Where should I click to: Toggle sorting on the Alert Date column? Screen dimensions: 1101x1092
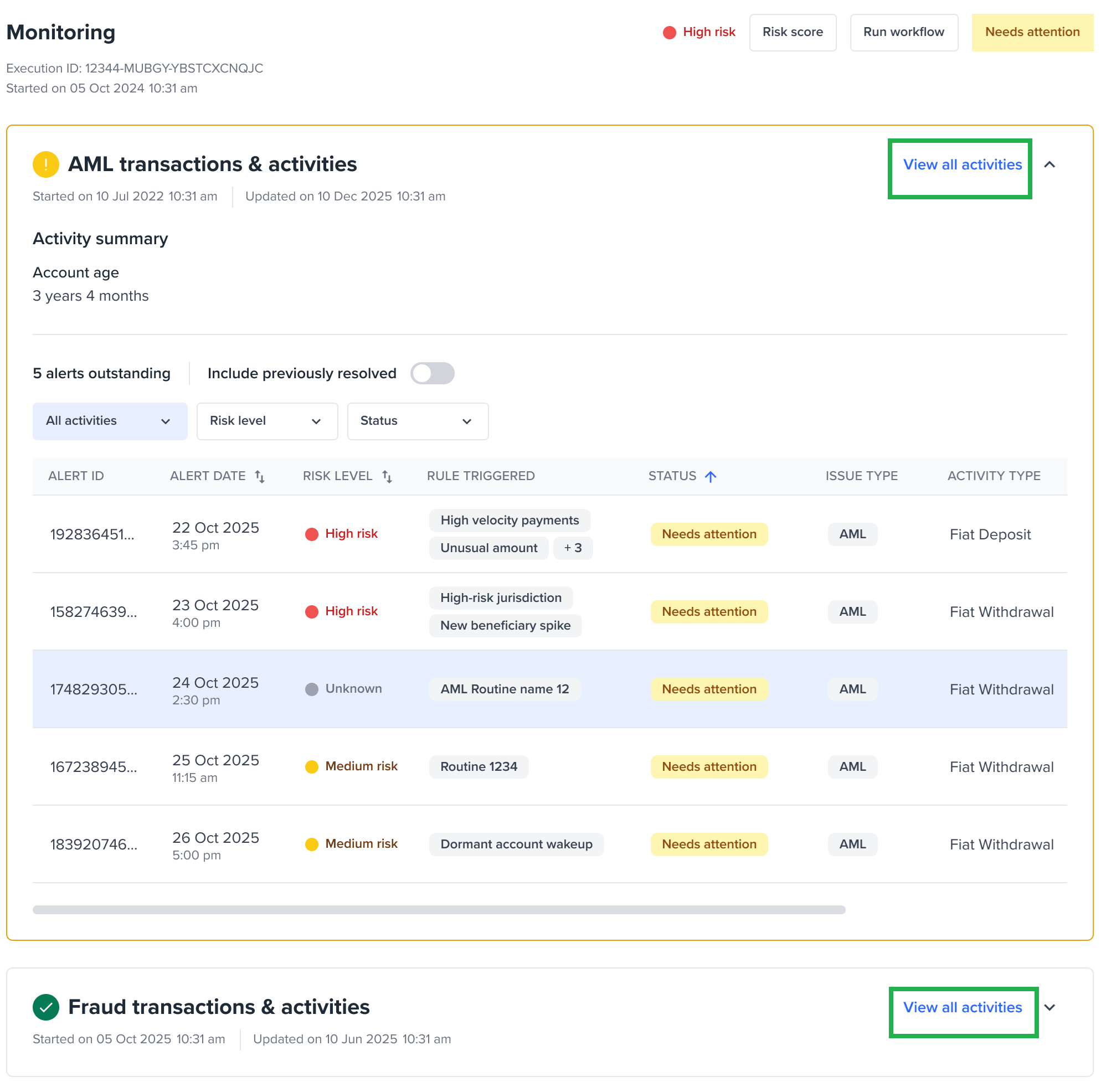tap(260, 476)
